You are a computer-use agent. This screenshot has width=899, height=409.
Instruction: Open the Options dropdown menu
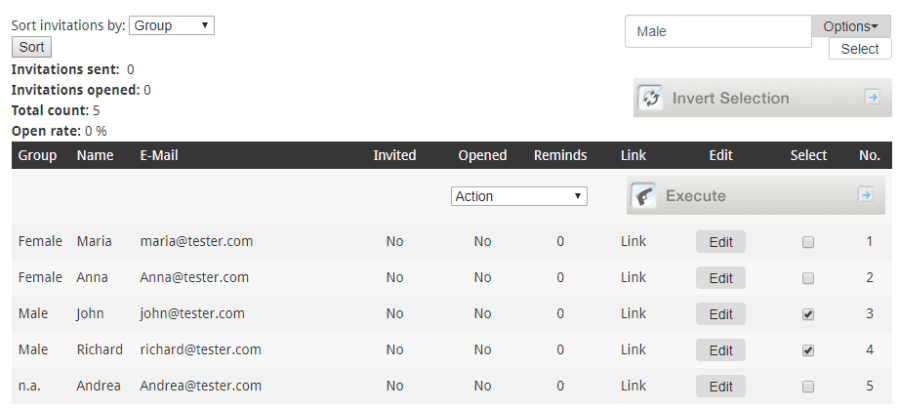pos(850,27)
